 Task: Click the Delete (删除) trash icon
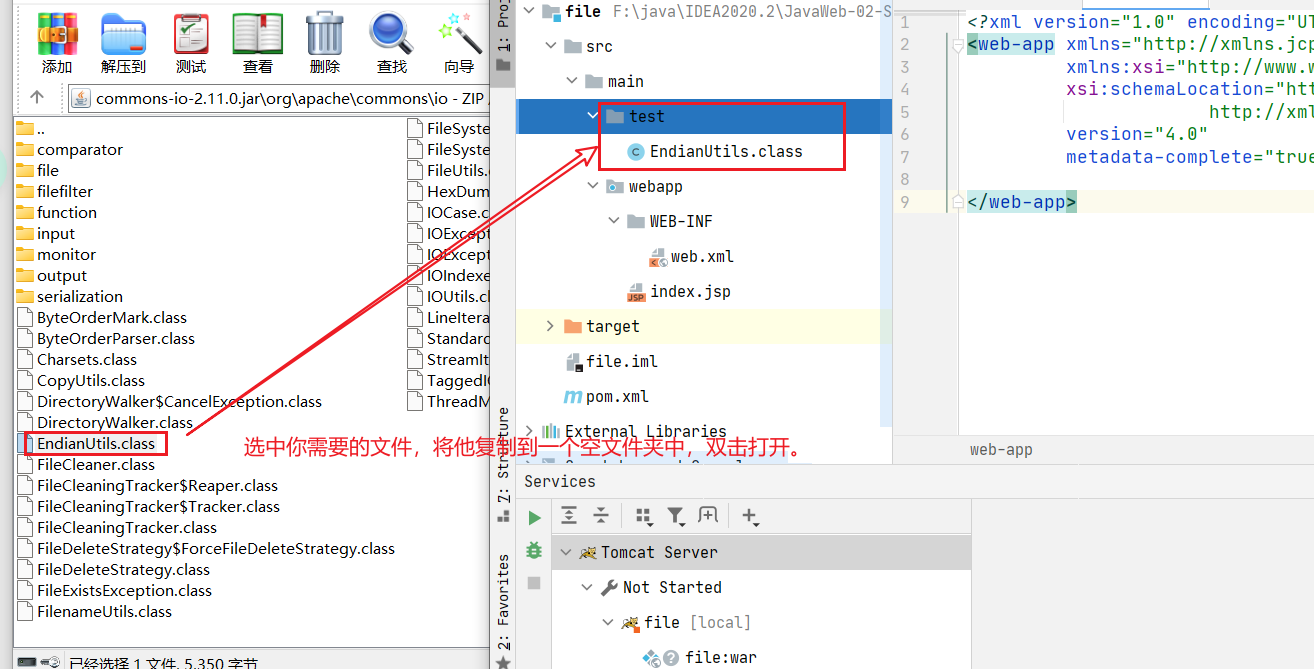(325, 35)
